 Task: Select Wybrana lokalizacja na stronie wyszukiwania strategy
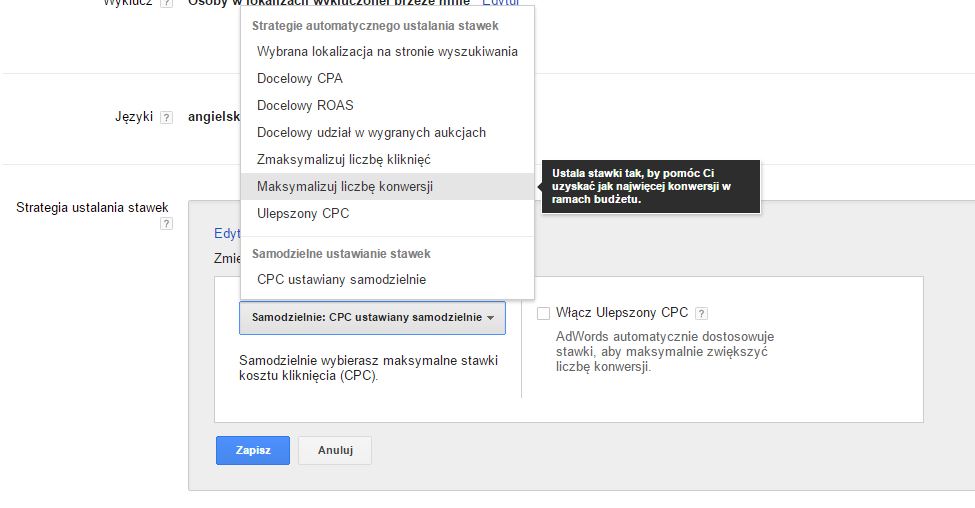387,52
